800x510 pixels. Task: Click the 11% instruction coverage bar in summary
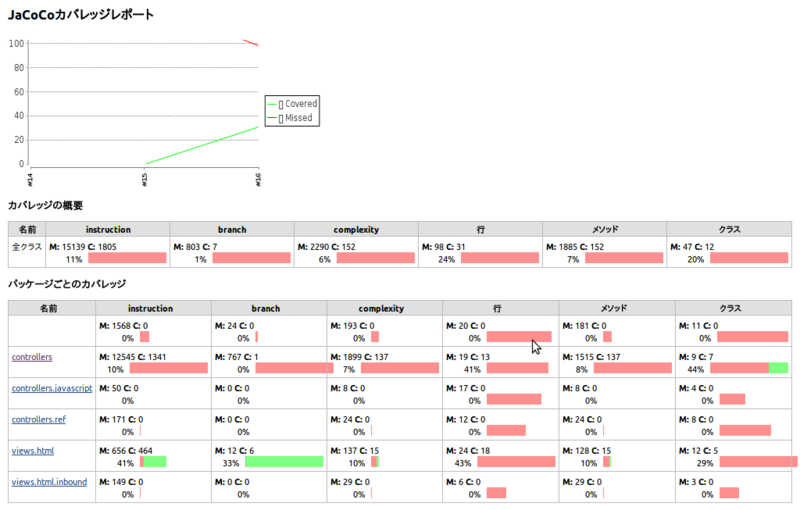(x=127, y=259)
